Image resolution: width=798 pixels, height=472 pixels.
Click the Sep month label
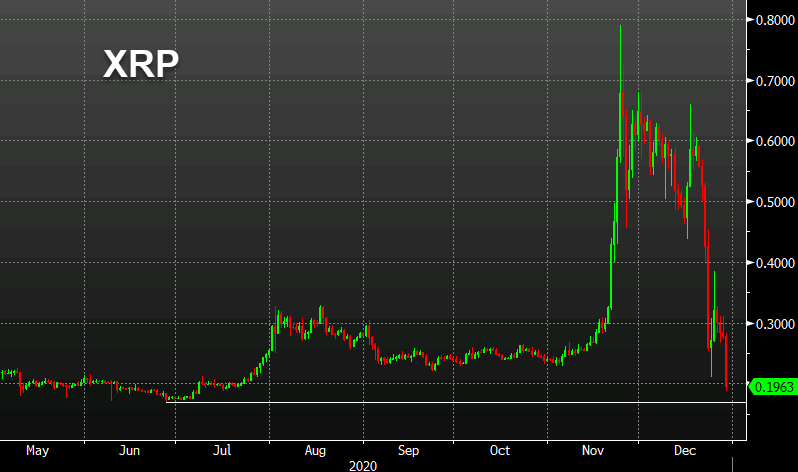click(409, 451)
